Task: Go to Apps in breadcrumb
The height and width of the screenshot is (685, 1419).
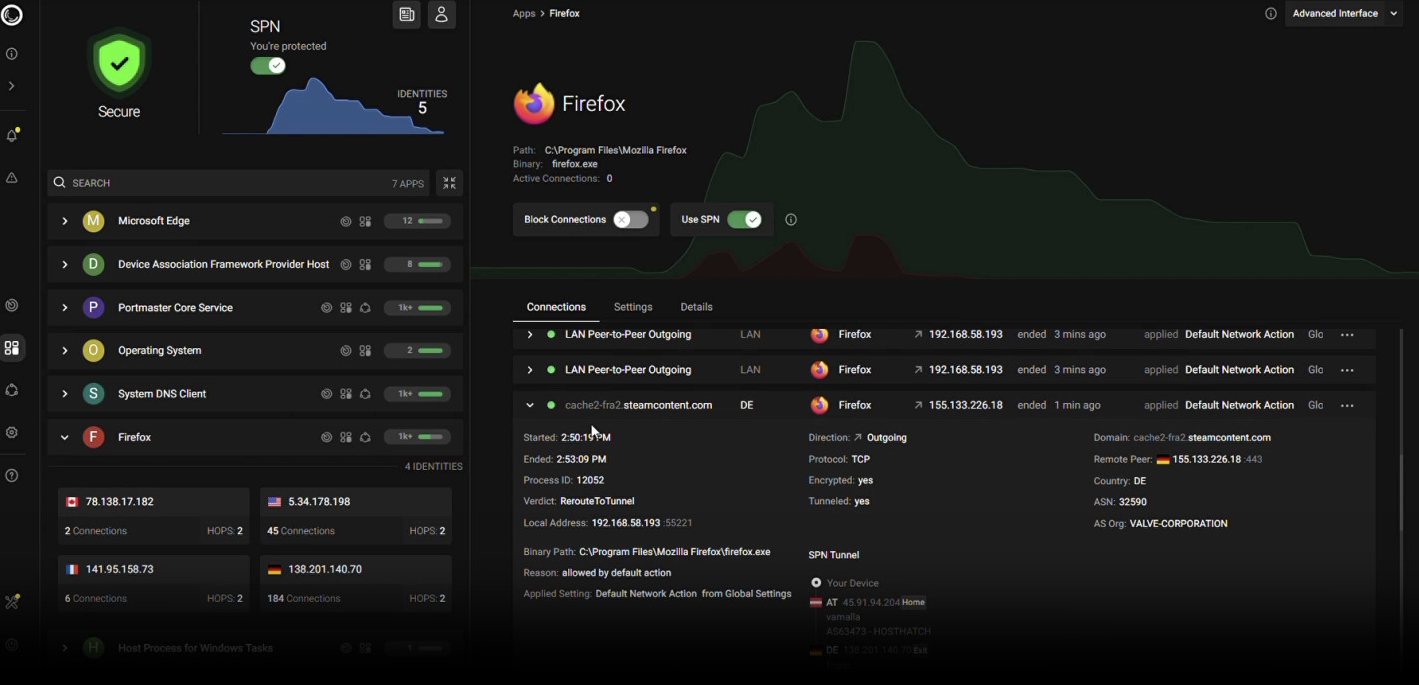Action: [524, 14]
